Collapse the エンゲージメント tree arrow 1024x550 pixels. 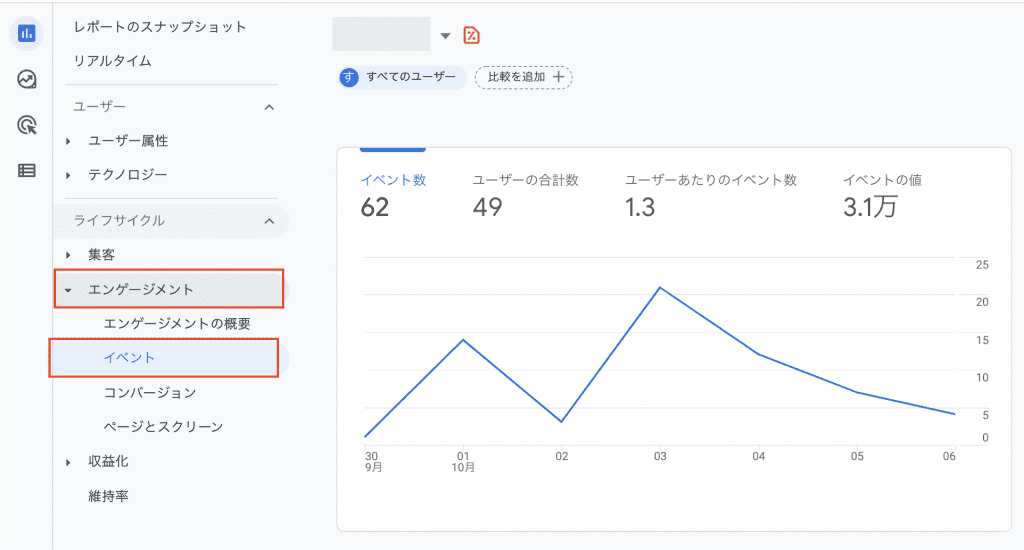point(68,290)
